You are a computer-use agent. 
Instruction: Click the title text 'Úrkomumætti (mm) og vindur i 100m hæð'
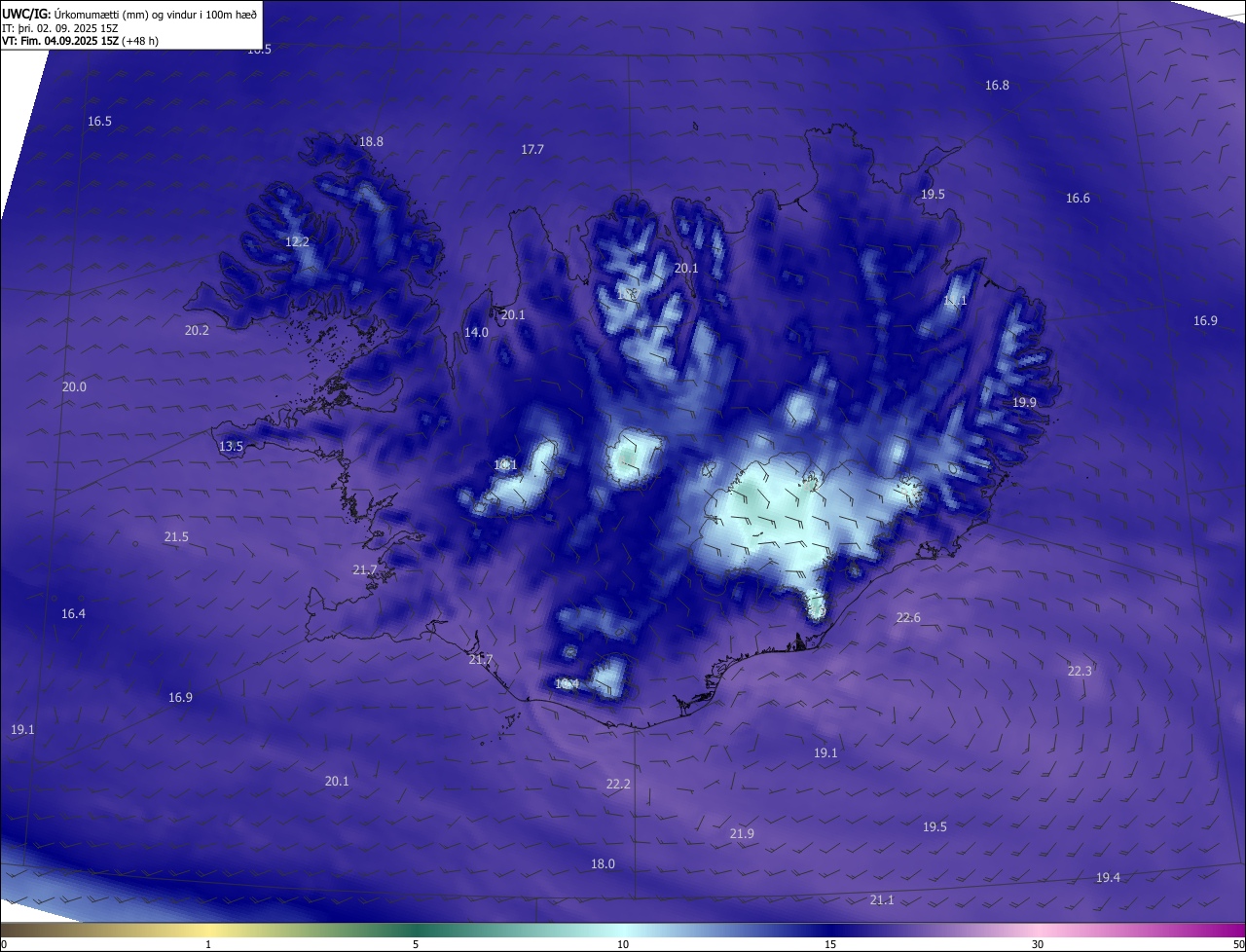[157, 14]
